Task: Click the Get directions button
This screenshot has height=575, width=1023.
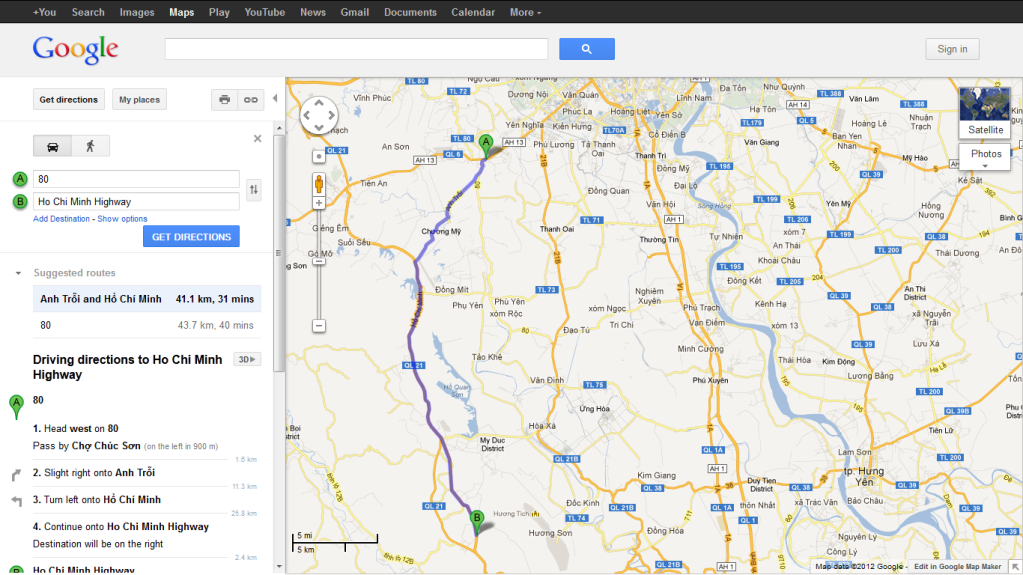Action: [69, 100]
